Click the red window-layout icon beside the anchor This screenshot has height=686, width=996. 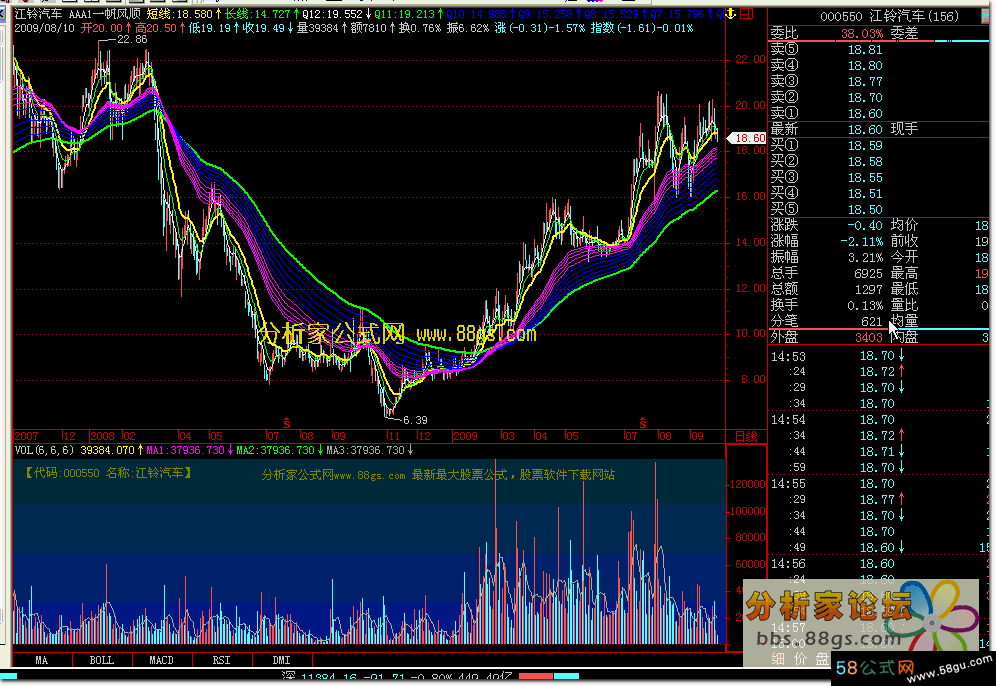pyautogui.click(x=746, y=13)
